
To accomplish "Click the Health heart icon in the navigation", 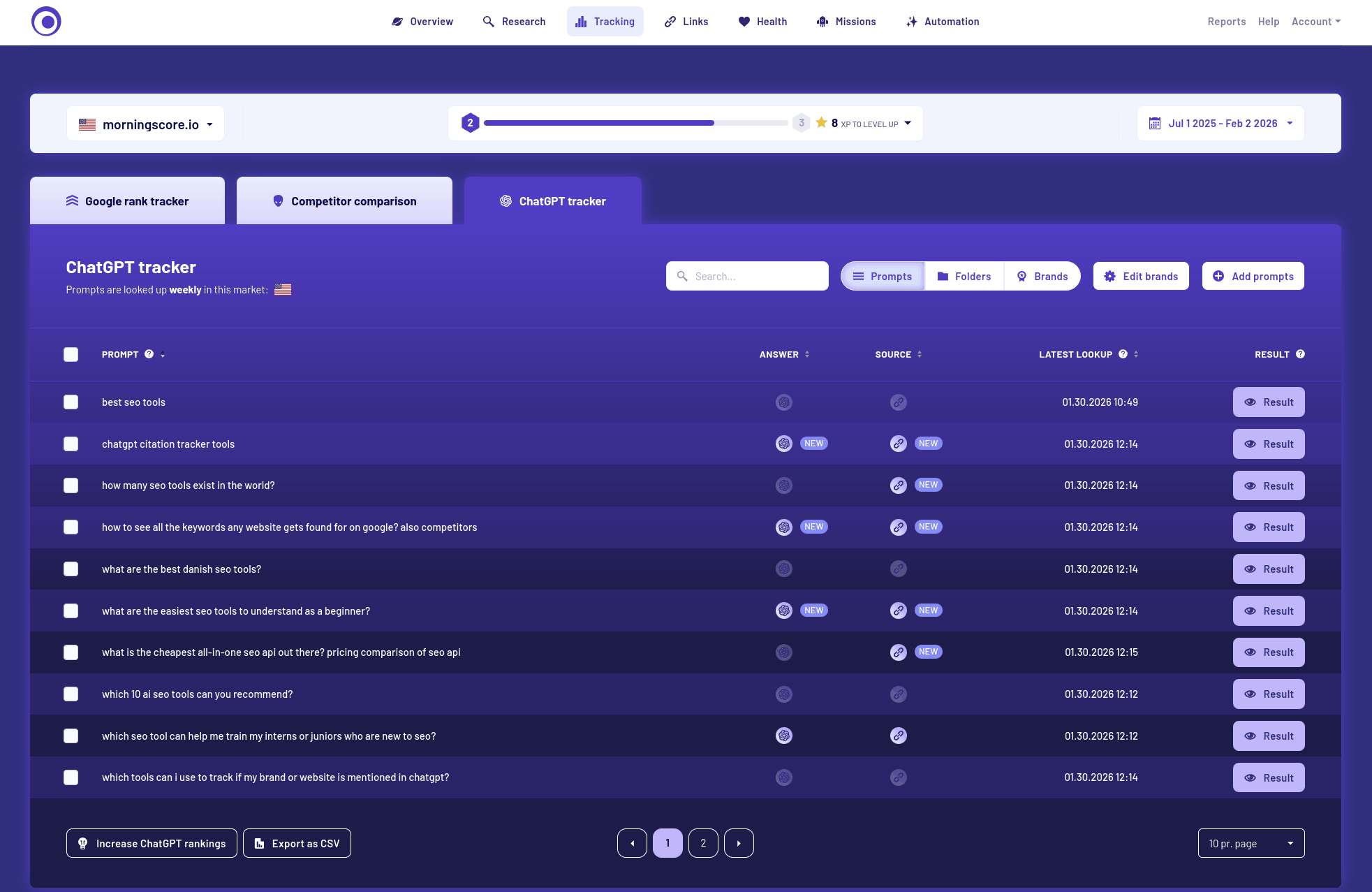I will pos(743,21).
